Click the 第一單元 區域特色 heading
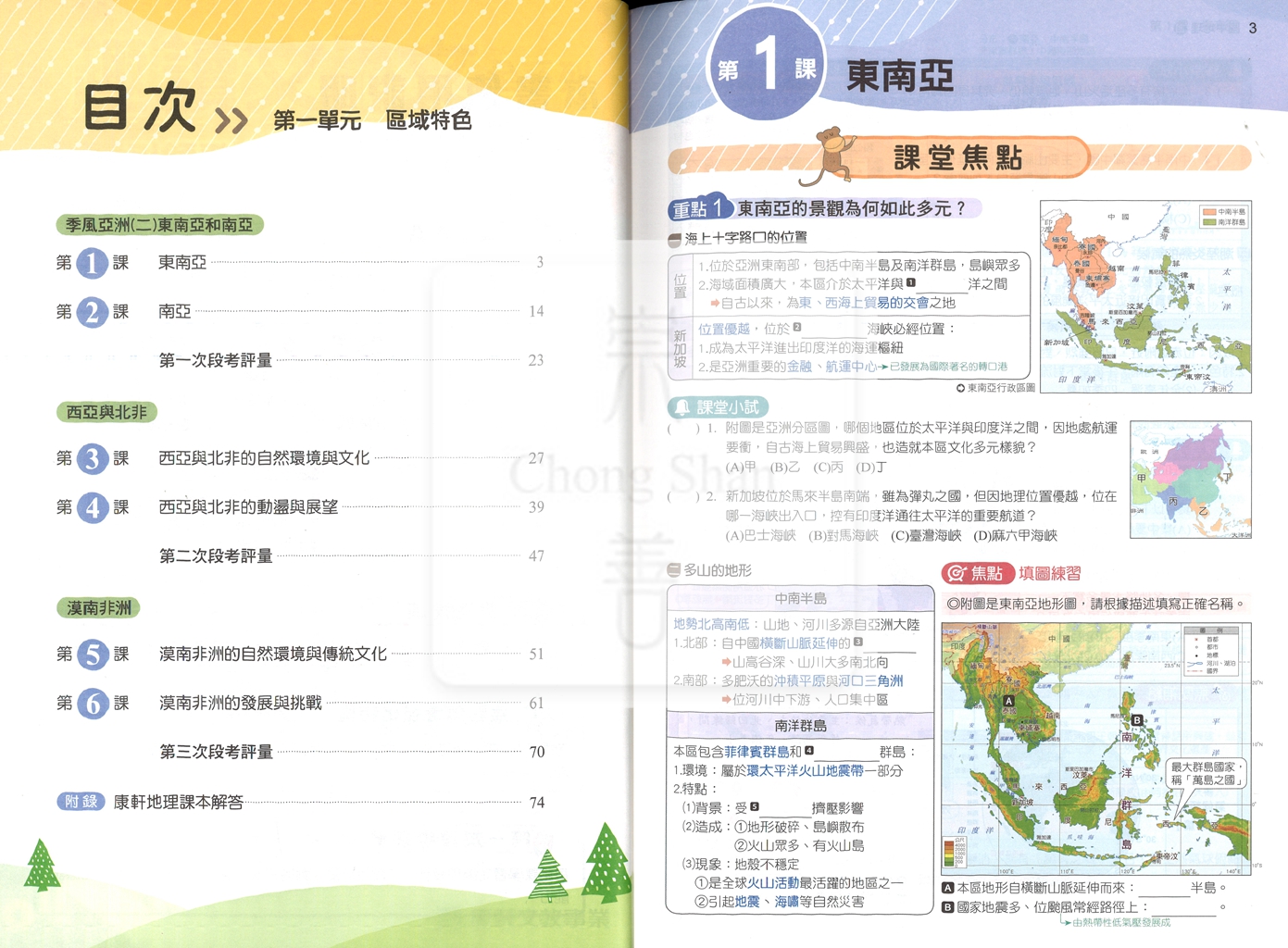Viewport: 1288px width, 948px height. pos(372,120)
